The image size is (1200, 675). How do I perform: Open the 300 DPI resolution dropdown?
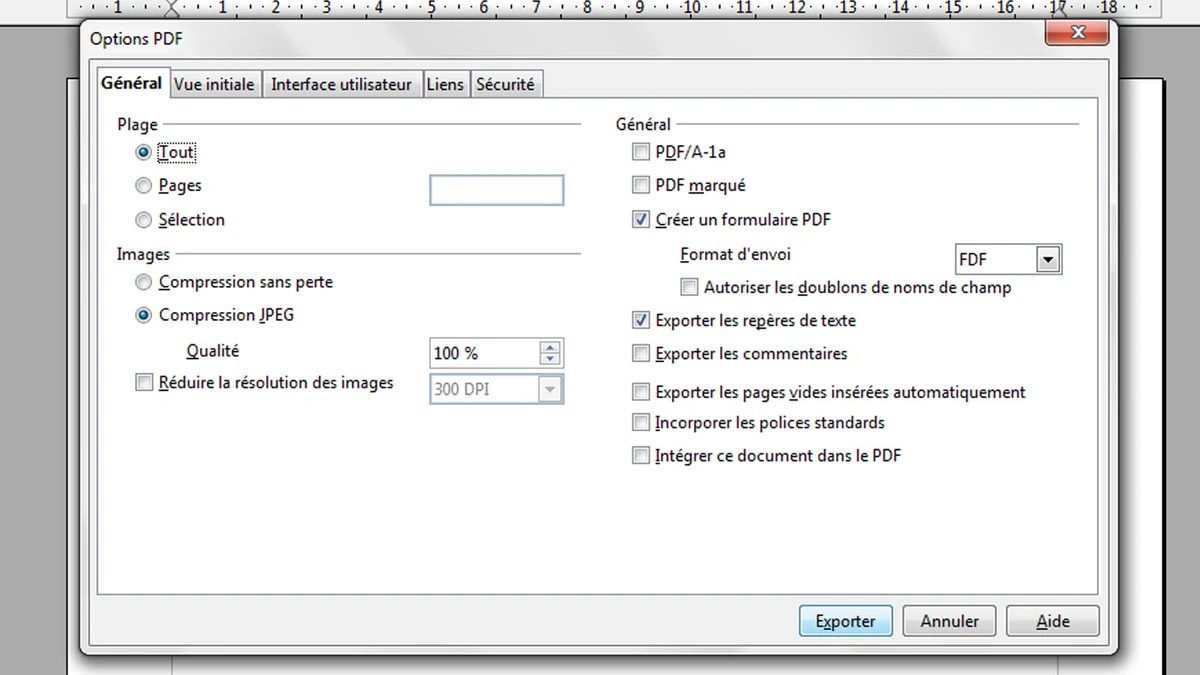(549, 389)
